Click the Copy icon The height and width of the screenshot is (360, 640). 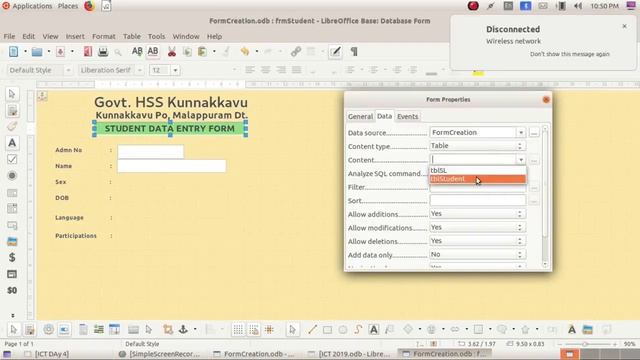[187, 52]
